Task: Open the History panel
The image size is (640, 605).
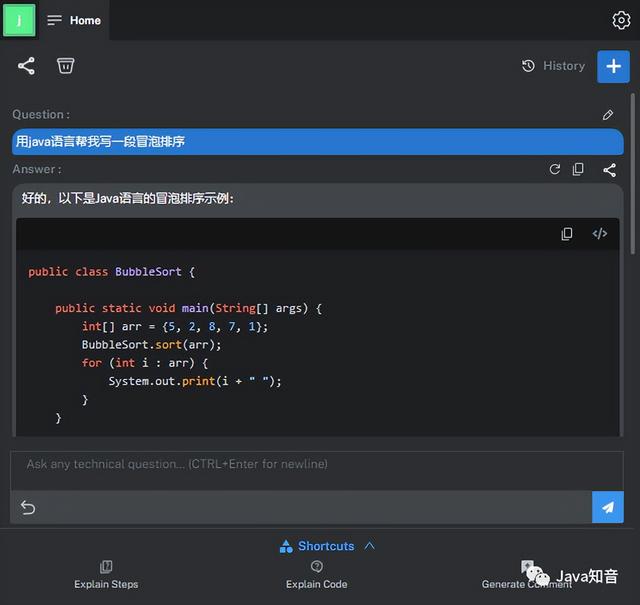Action: pos(553,66)
